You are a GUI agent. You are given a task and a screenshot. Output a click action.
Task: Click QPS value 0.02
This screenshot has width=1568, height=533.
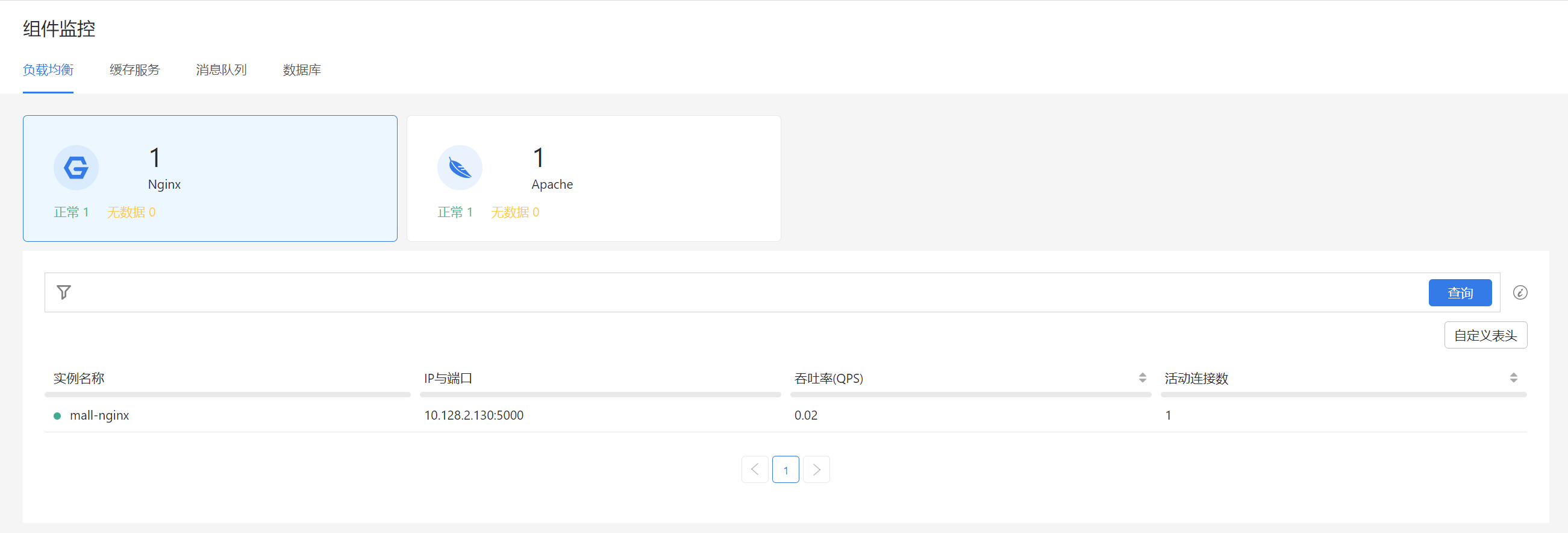click(806, 415)
